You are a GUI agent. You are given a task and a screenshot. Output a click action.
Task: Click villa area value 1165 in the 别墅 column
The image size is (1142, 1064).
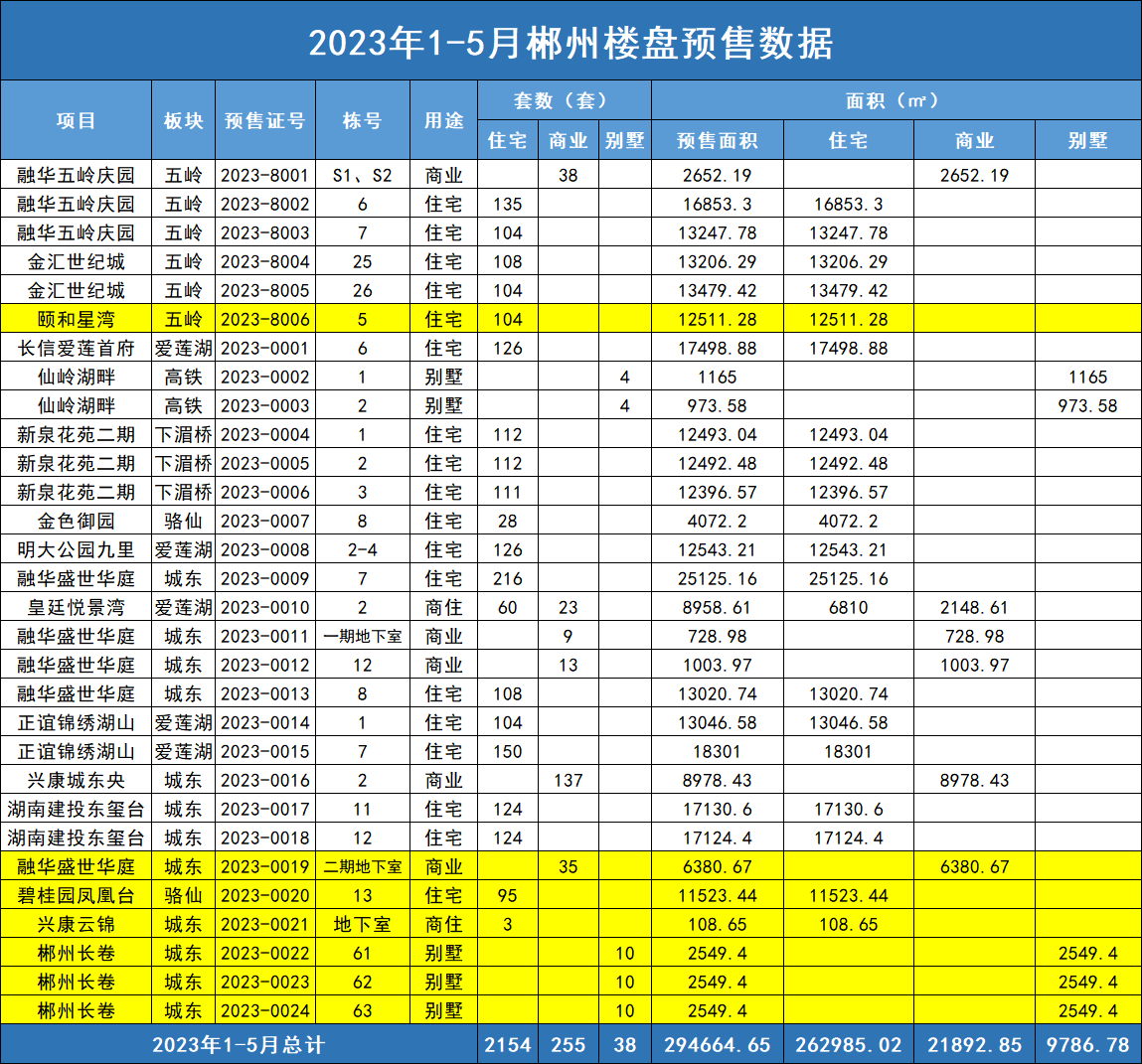pyautogui.click(x=1087, y=377)
